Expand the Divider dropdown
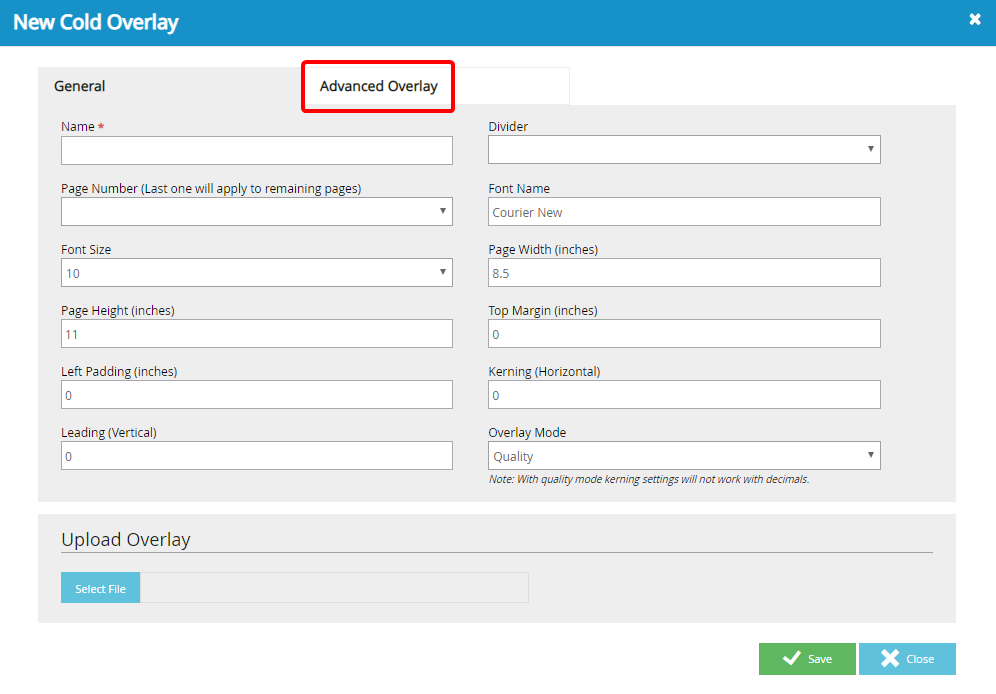 tap(684, 150)
